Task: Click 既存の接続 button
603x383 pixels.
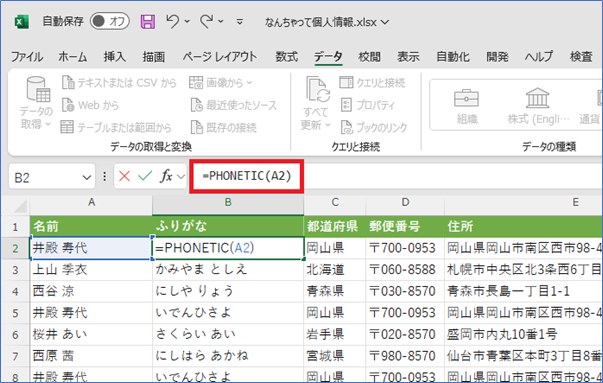Action: 224,127
